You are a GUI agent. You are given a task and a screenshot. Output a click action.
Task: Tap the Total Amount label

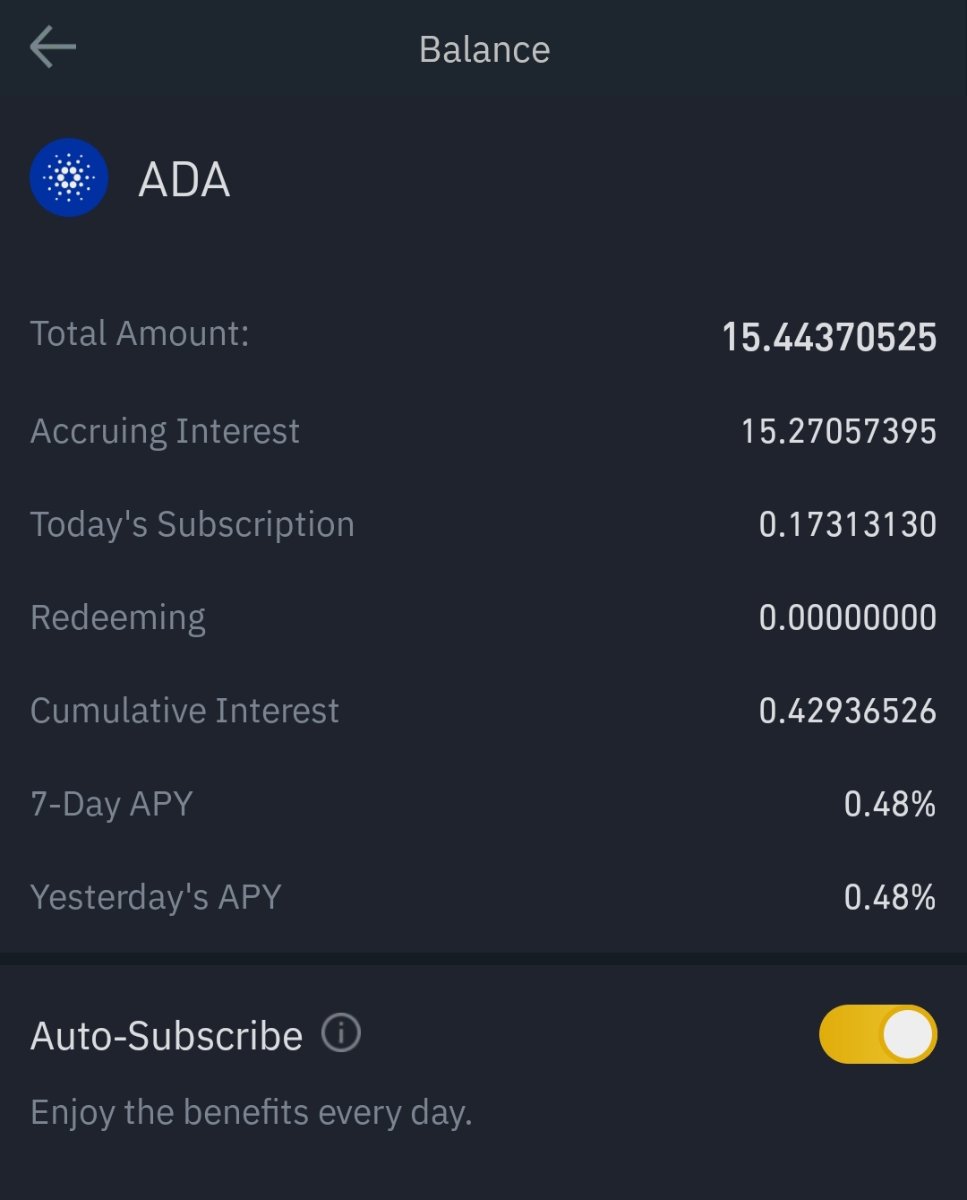[139, 333]
